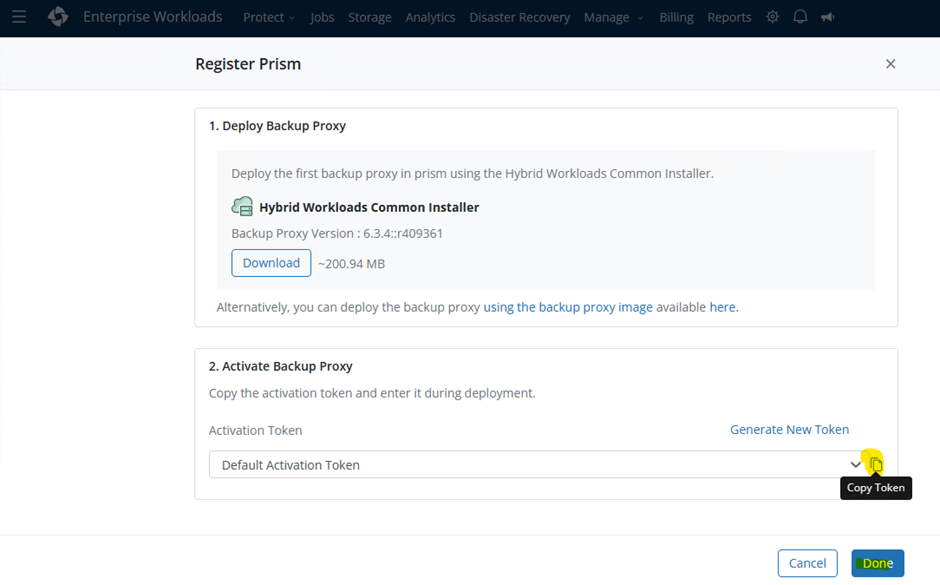940x585 pixels.
Task: Click the announcements megaphone icon
Action: (x=828, y=17)
